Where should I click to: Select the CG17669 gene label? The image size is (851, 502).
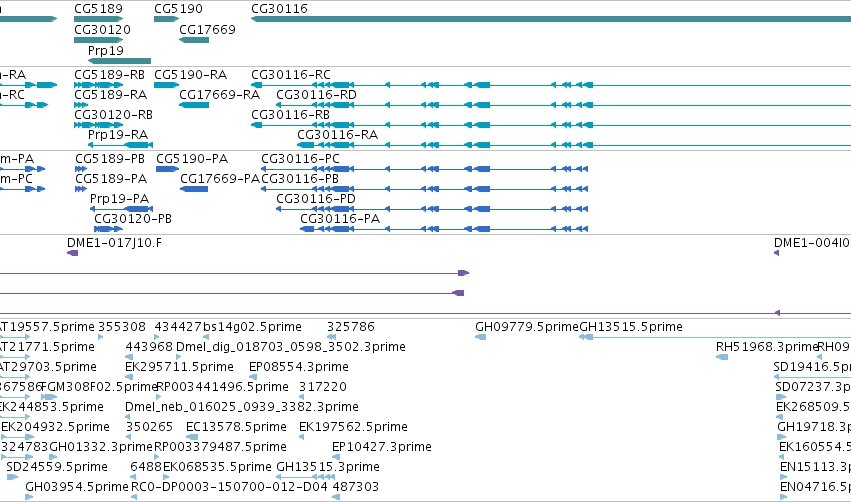click(207, 29)
